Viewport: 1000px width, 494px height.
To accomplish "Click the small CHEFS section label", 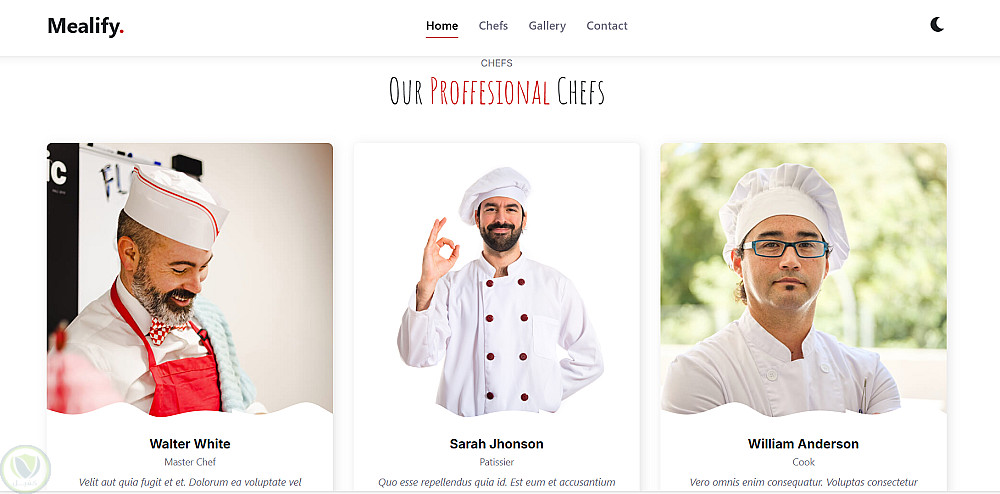I will pos(497,63).
